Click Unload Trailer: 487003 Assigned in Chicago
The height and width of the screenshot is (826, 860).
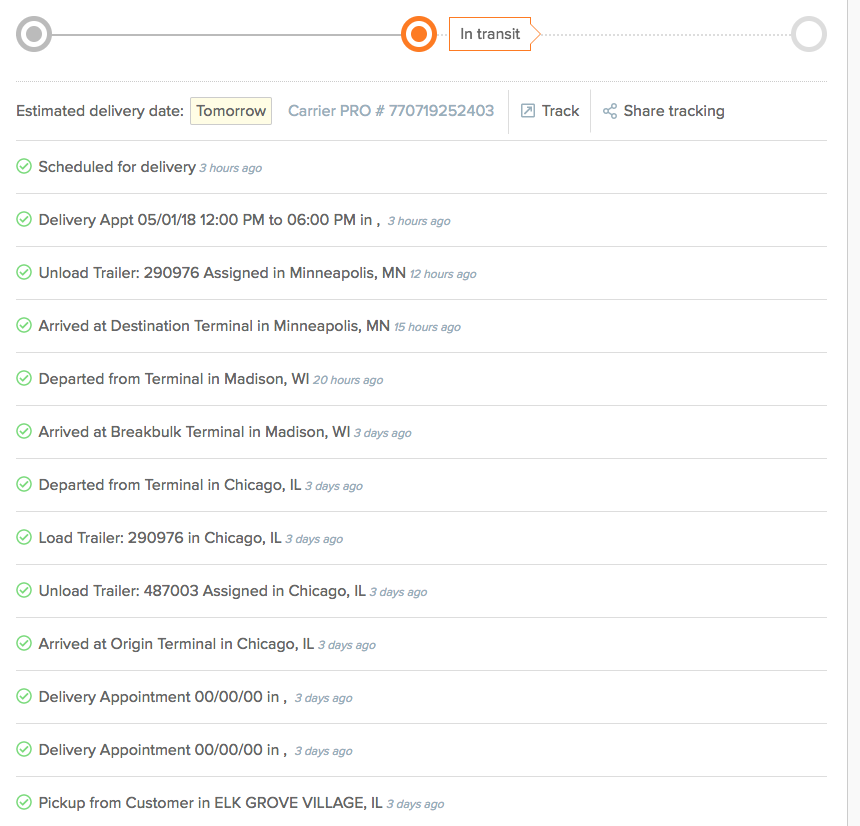click(x=202, y=591)
